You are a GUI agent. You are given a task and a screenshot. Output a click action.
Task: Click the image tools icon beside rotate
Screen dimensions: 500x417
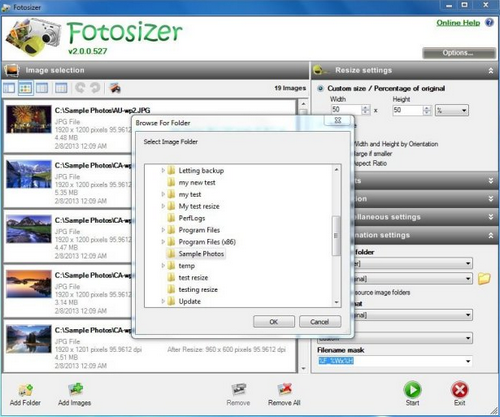(x=115, y=88)
